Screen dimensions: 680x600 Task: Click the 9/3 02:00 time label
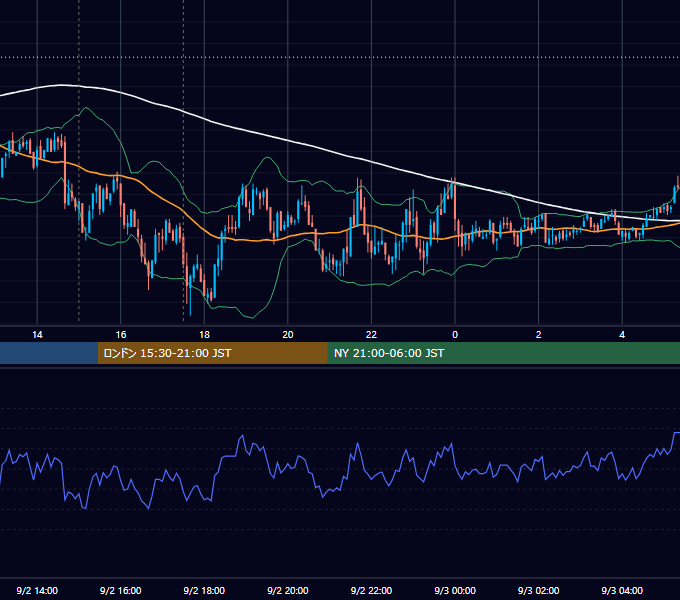pyautogui.click(x=539, y=591)
